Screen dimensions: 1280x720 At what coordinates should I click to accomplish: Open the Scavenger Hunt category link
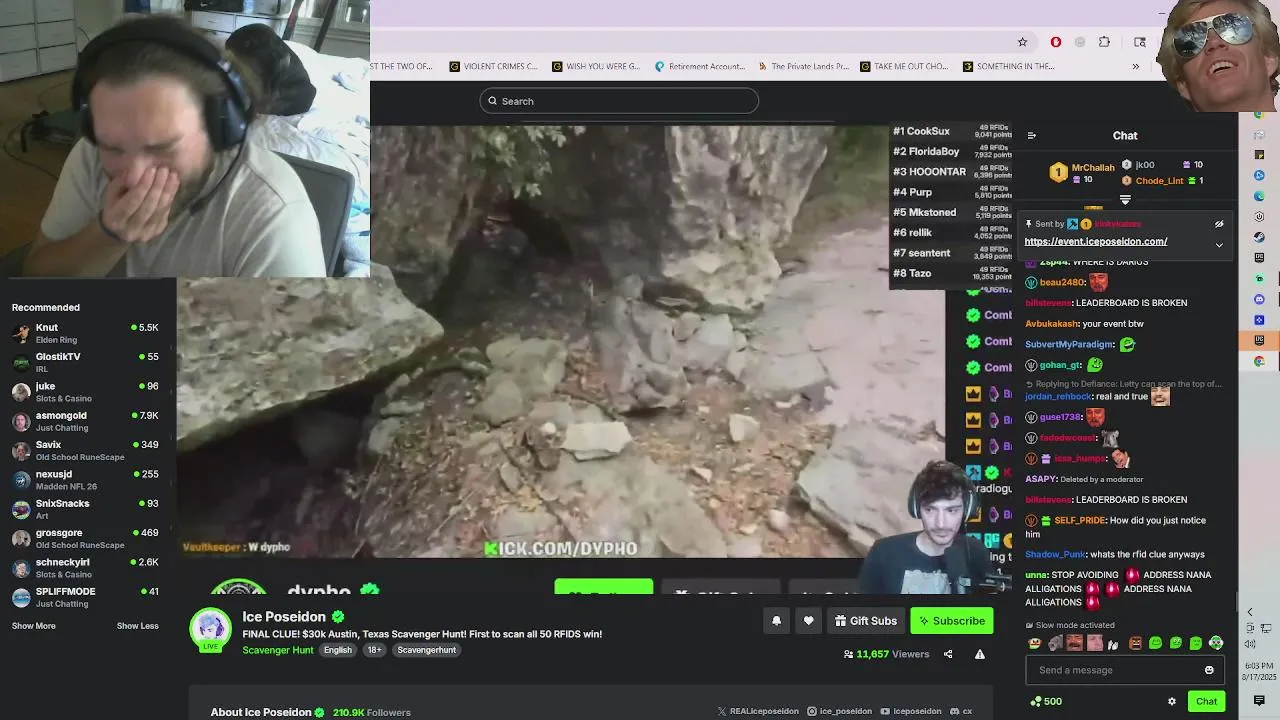pos(278,650)
